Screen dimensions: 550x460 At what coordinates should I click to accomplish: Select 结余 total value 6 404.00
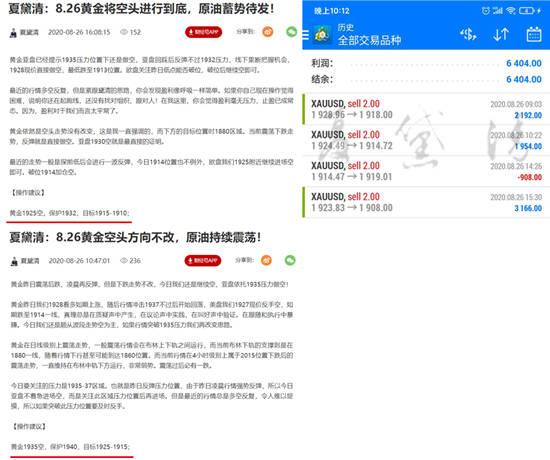point(524,79)
